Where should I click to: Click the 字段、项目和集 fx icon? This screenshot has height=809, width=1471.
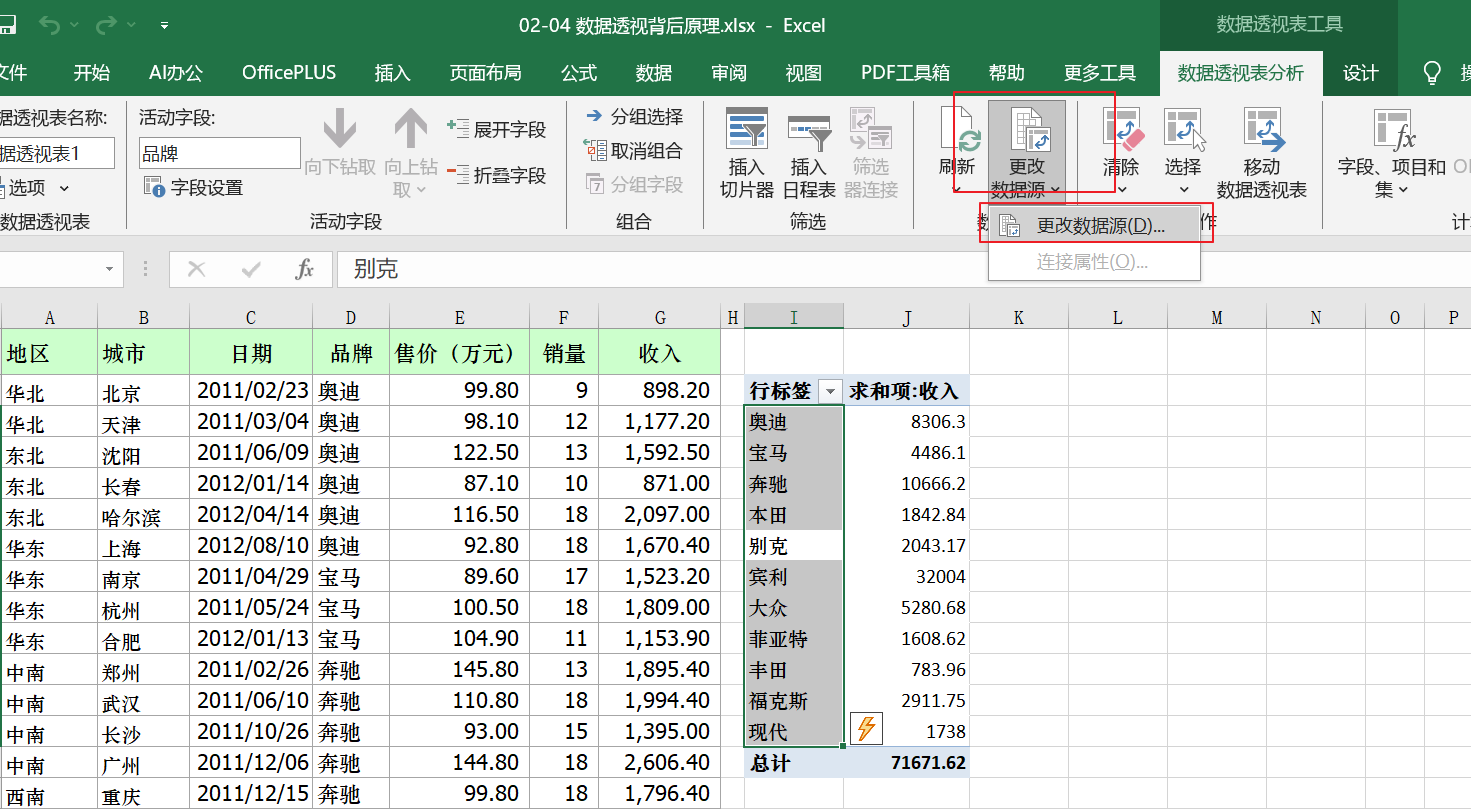(x=1394, y=130)
